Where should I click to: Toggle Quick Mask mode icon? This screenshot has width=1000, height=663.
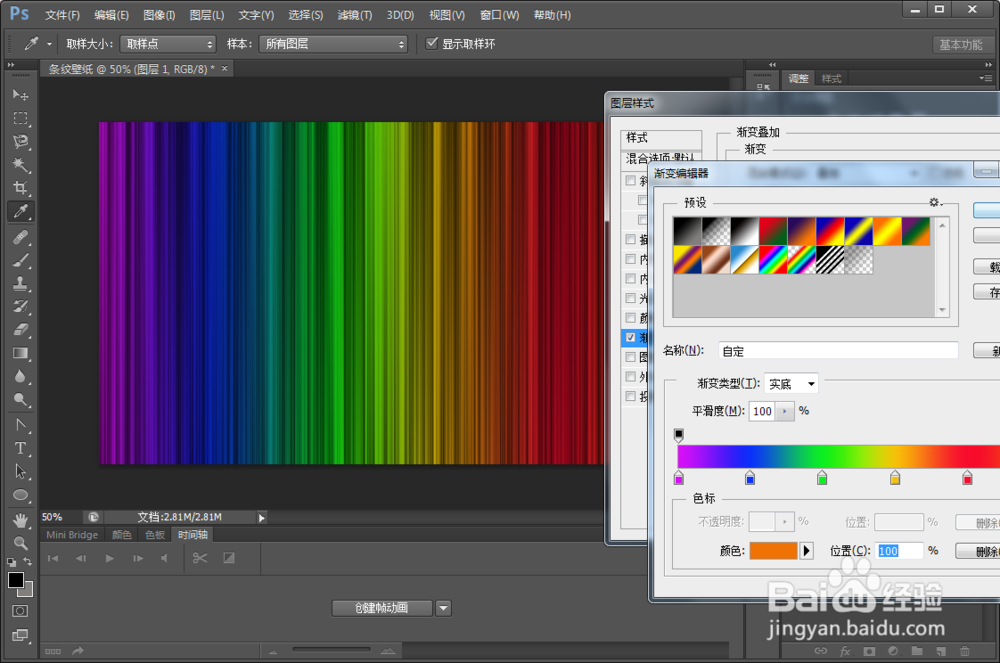[x=20, y=611]
